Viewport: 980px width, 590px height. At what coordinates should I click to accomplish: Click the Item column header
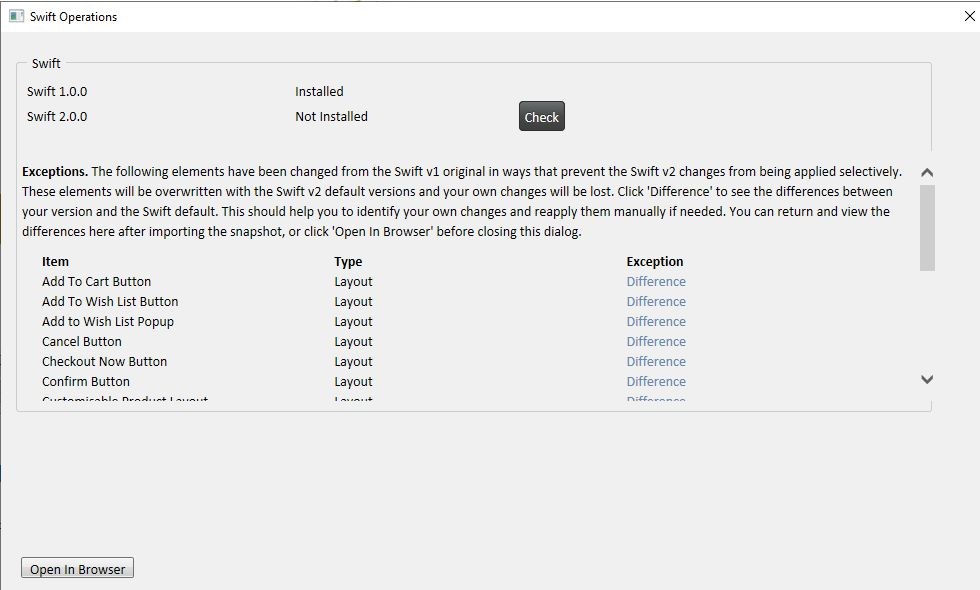55,262
